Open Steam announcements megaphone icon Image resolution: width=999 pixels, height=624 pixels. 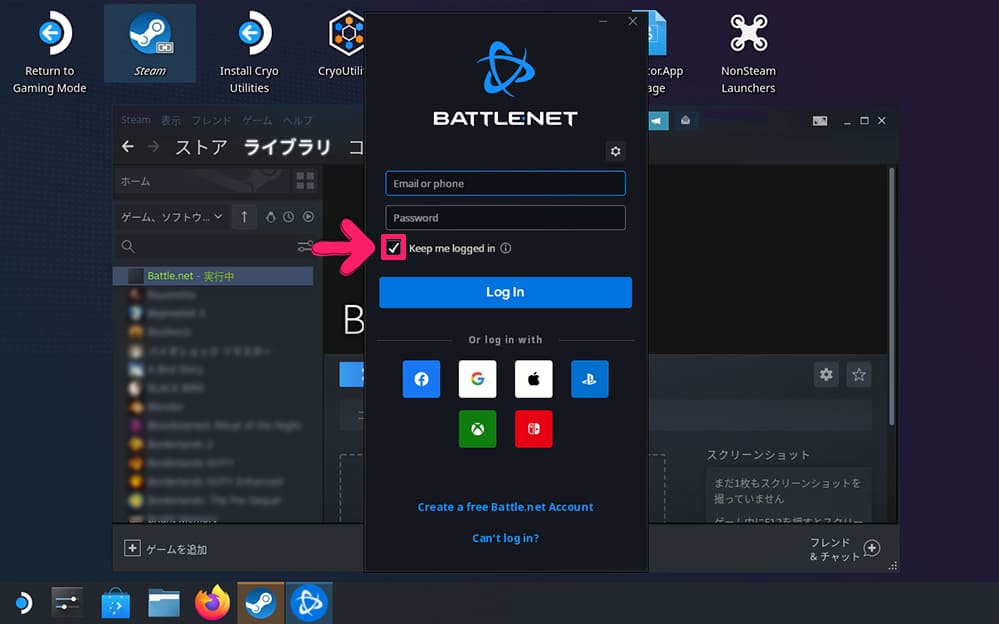(656, 120)
